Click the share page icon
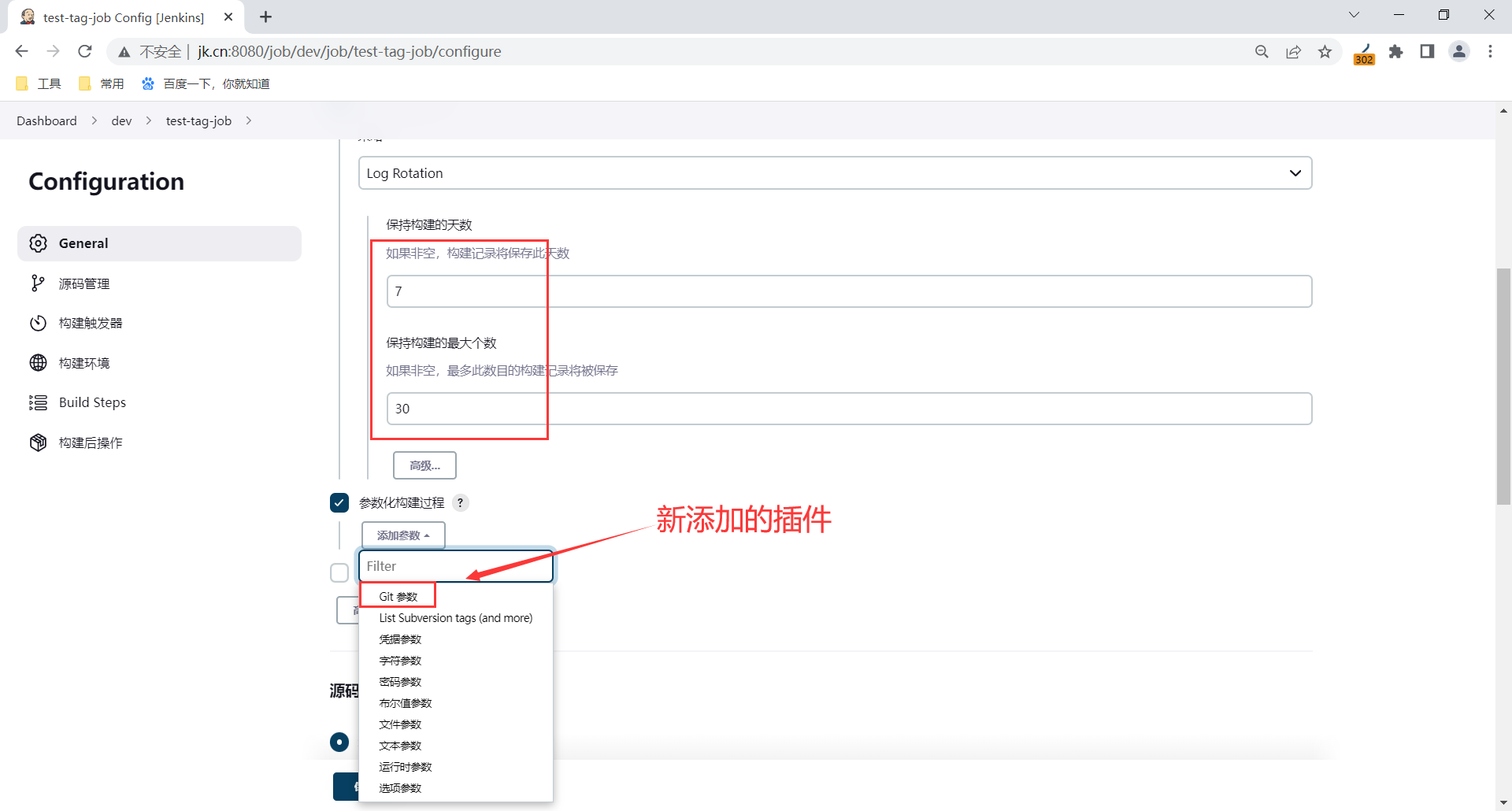The width and height of the screenshot is (1512, 811). click(x=1293, y=51)
